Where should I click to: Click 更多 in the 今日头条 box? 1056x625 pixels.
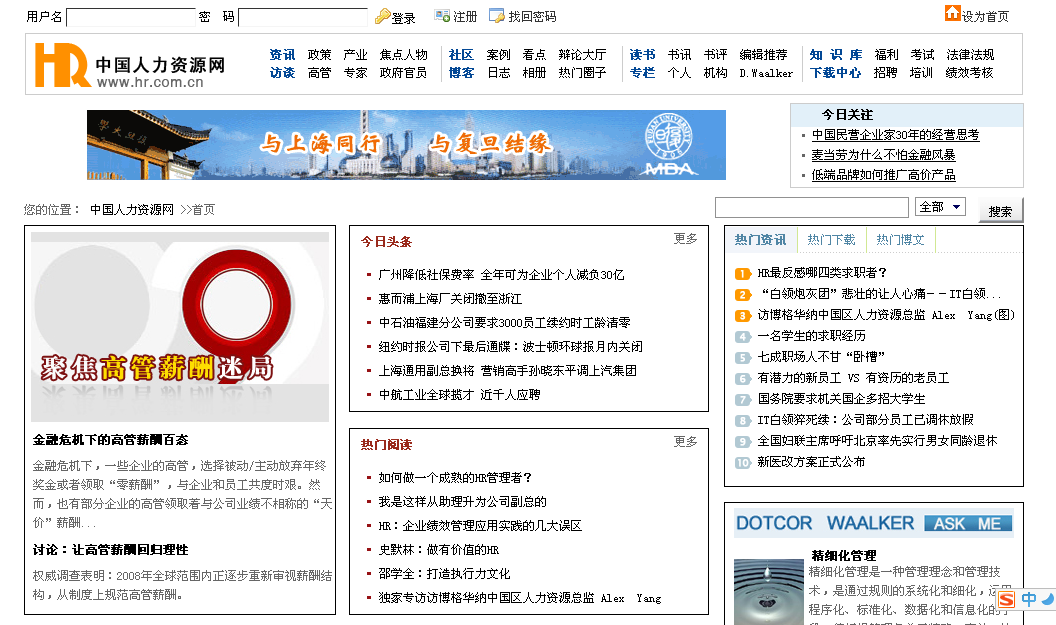click(x=686, y=238)
